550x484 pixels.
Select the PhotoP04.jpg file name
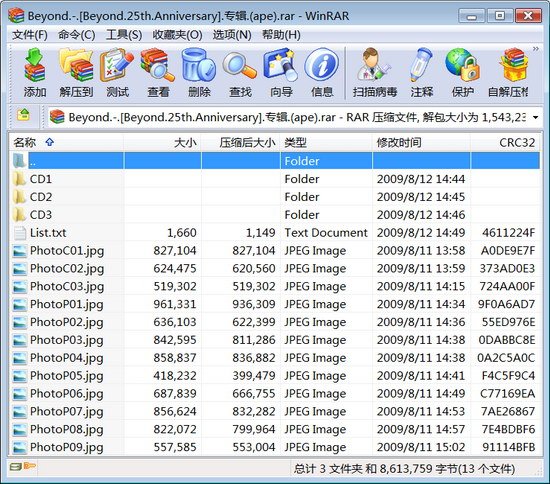click(x=67, y=358)
